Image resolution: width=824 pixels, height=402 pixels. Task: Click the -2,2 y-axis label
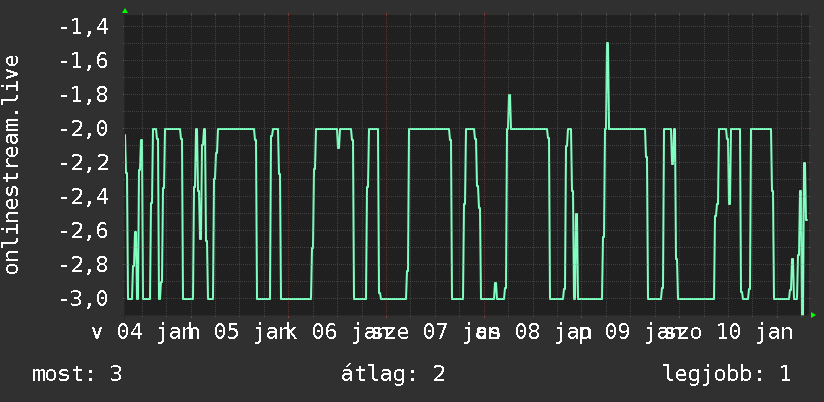(84, 163)
